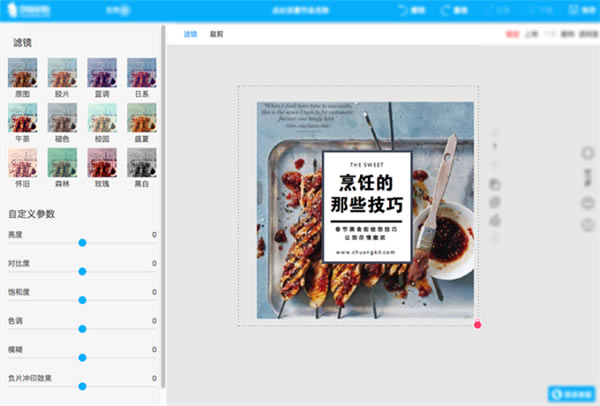Apply the 日系 filter thumbnail
600x406 pixels.
142,73
